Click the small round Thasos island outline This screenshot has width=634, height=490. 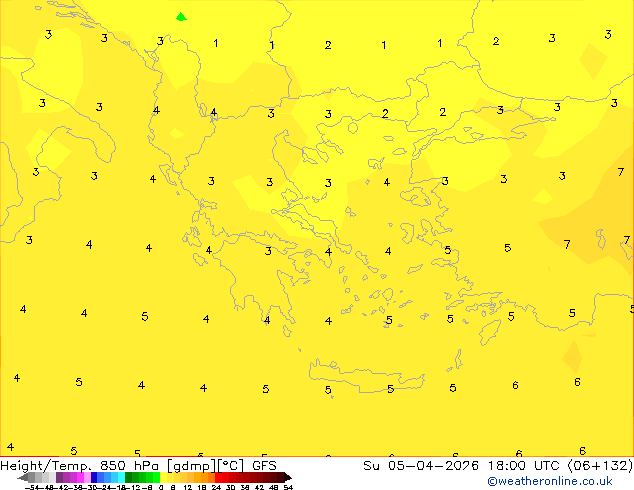tap(353, 128)
